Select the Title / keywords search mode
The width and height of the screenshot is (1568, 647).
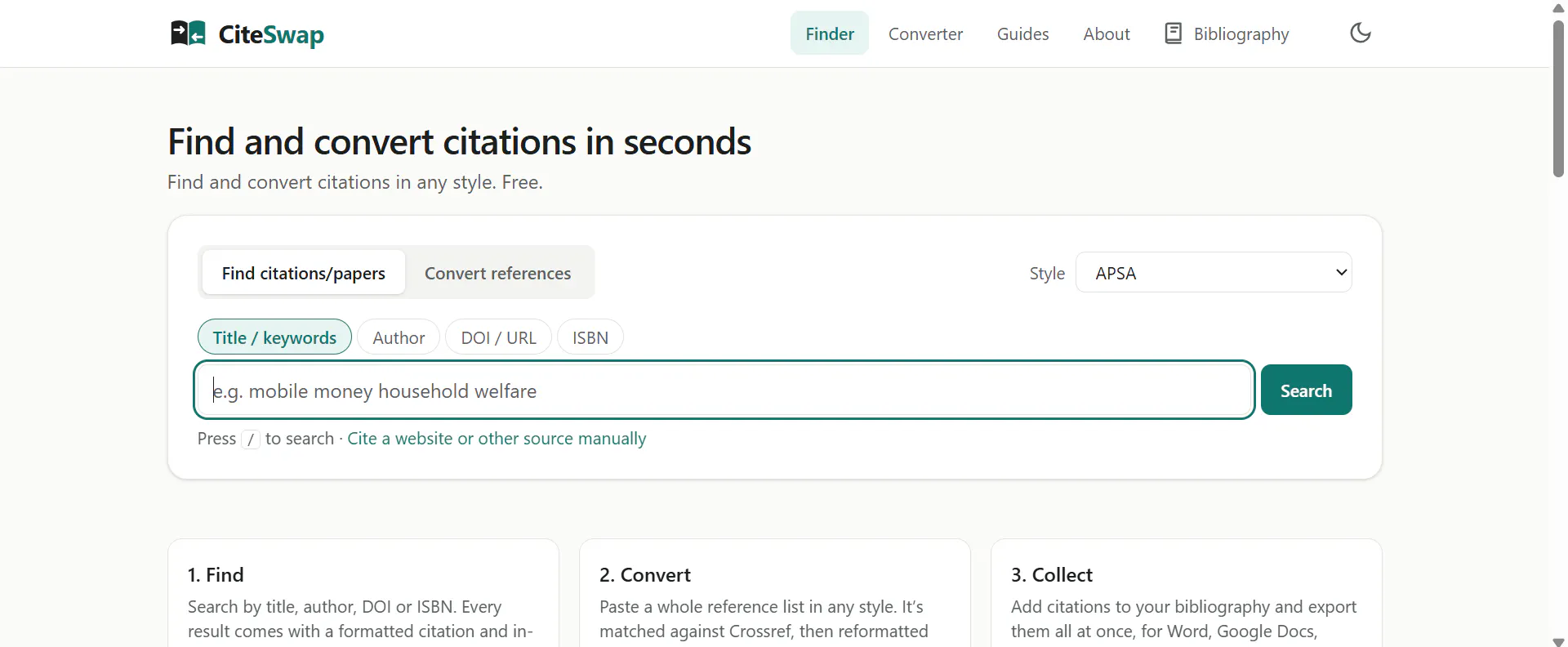[x=274, y=337]
